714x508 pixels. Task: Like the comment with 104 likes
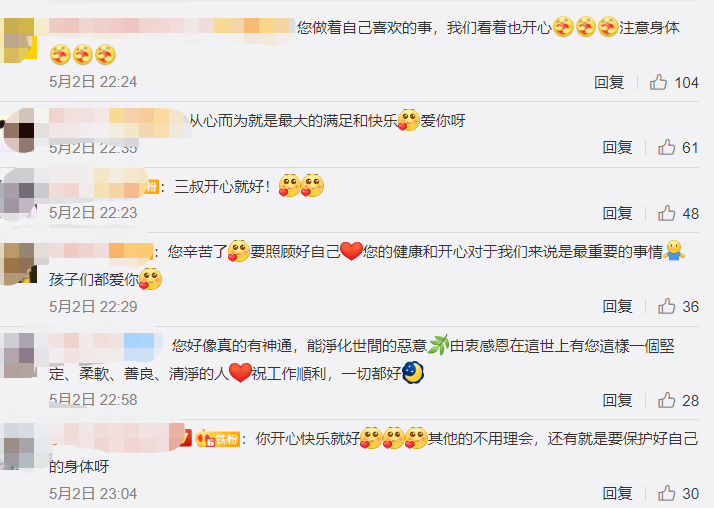click(658, 82)
